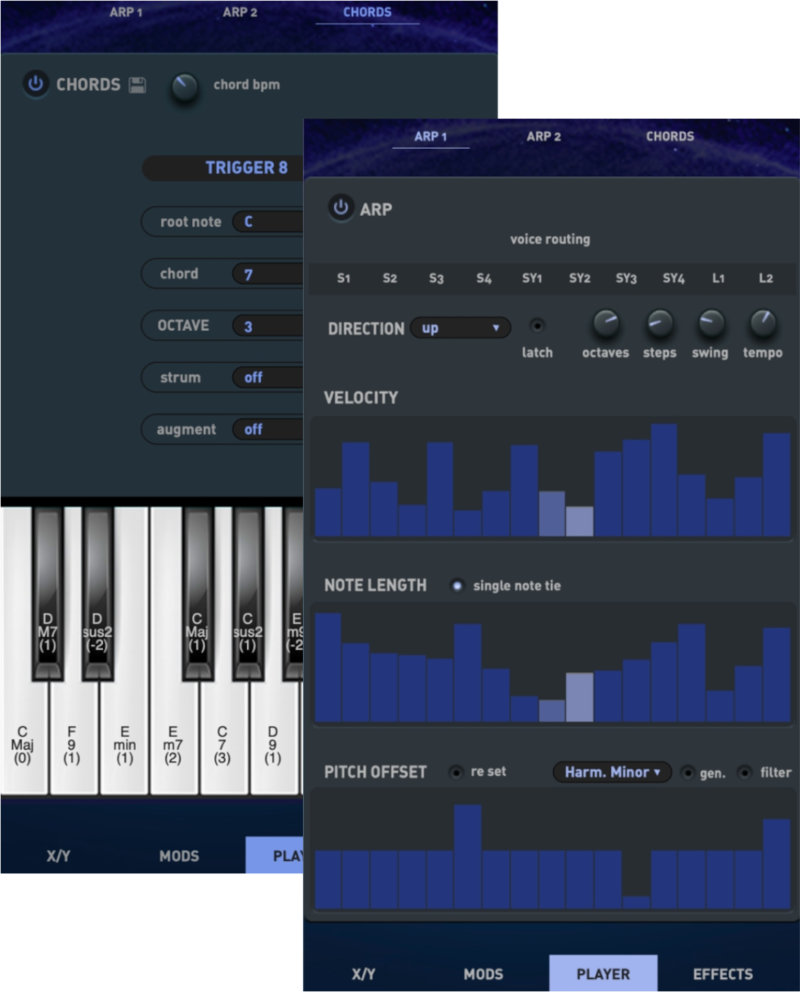This screenshot has height=992, width=800.
Task: Click the C sus2 (1) black key
Action: (x=247, y=593)
